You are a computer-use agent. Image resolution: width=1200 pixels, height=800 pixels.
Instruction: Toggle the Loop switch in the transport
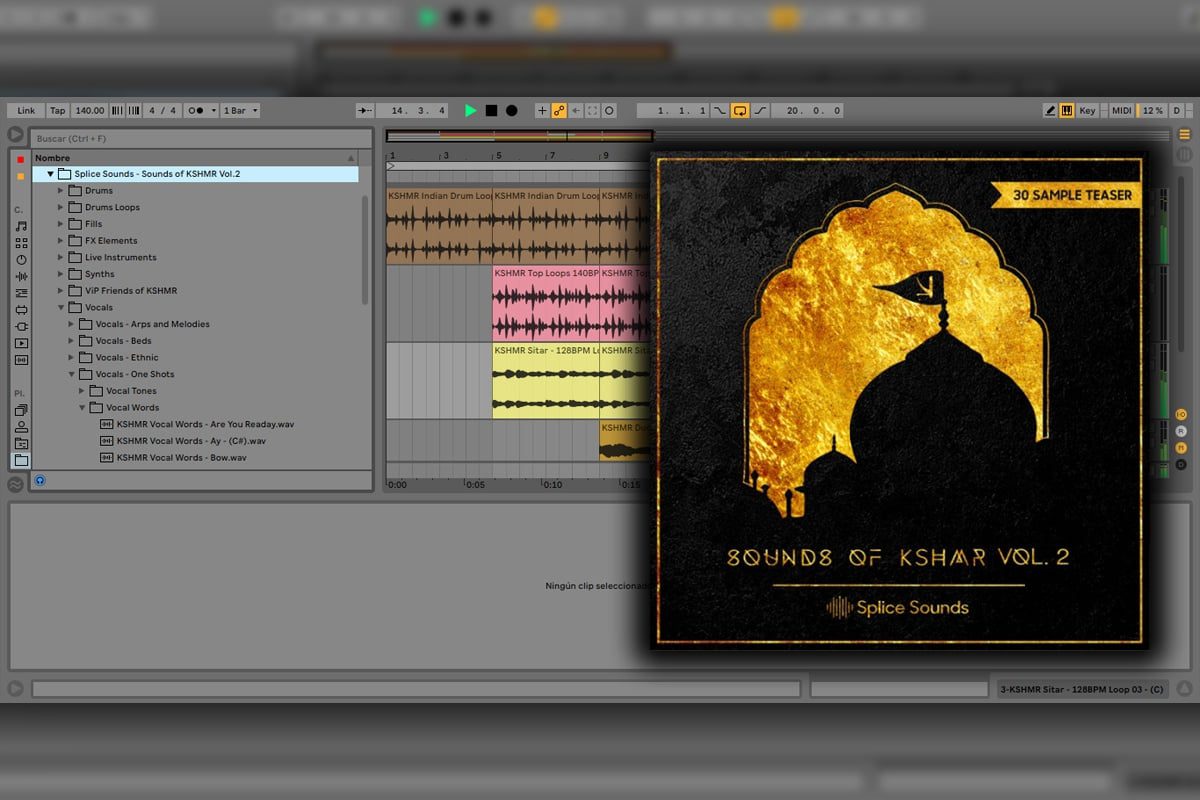click(740, 111)
